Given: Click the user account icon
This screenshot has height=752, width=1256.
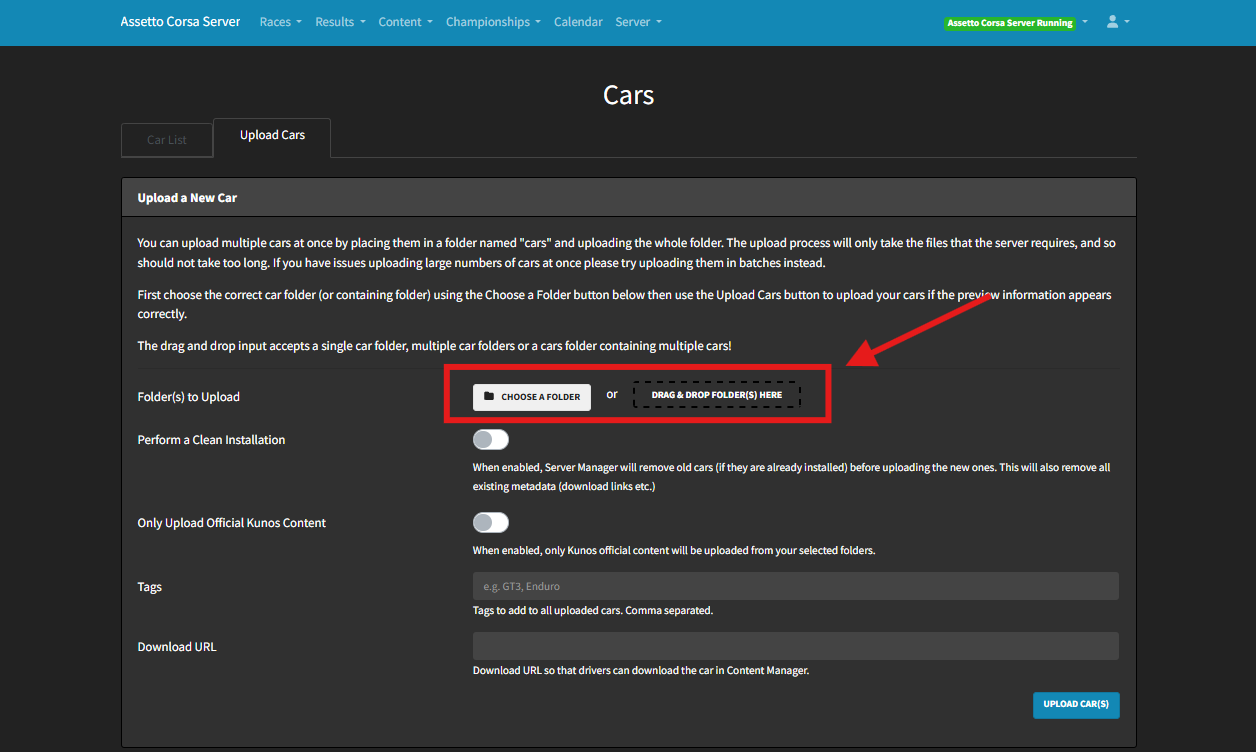Looking at the screenshot, I should (1112, 21).
